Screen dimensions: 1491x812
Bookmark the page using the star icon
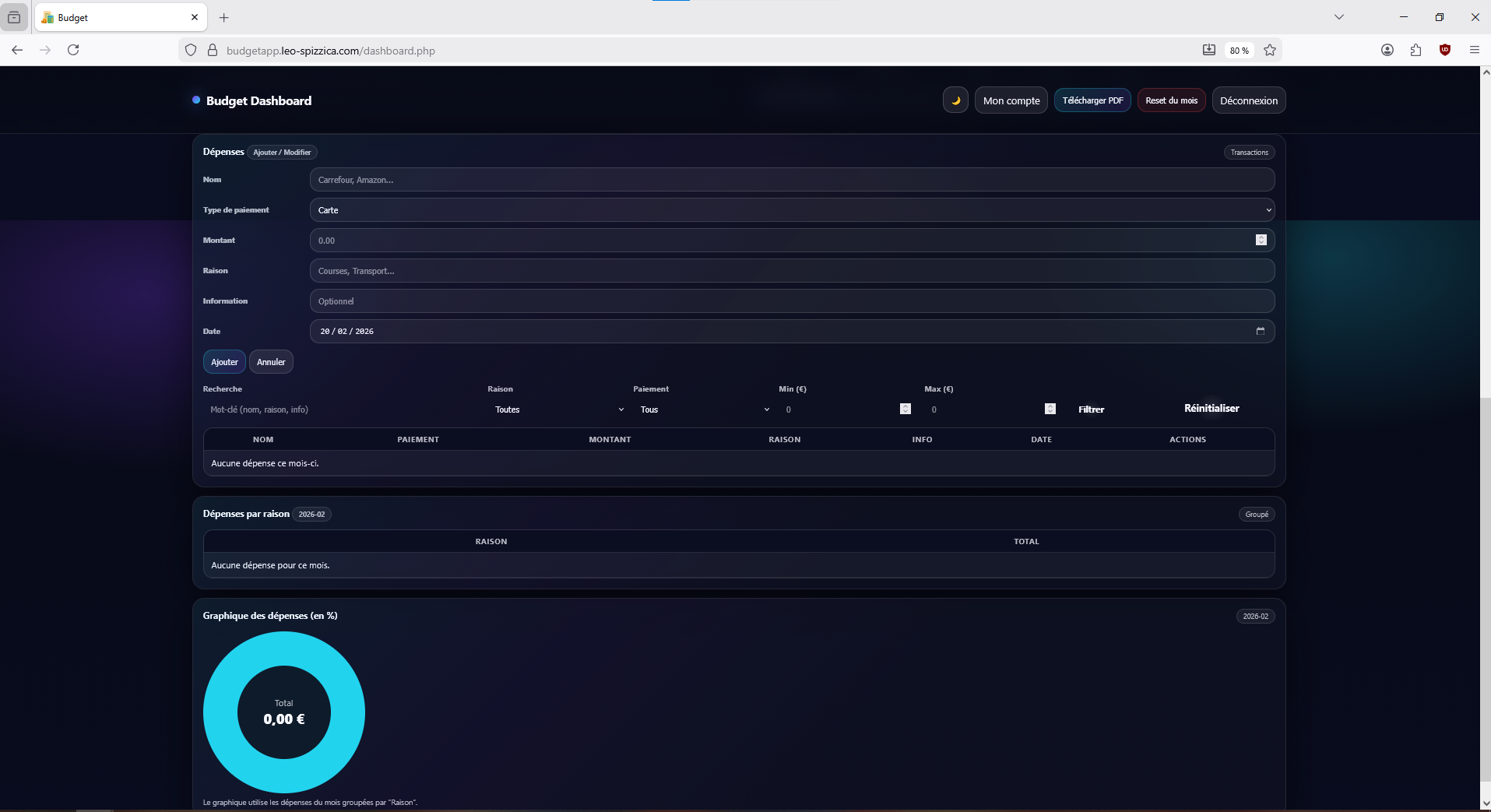1269,50
